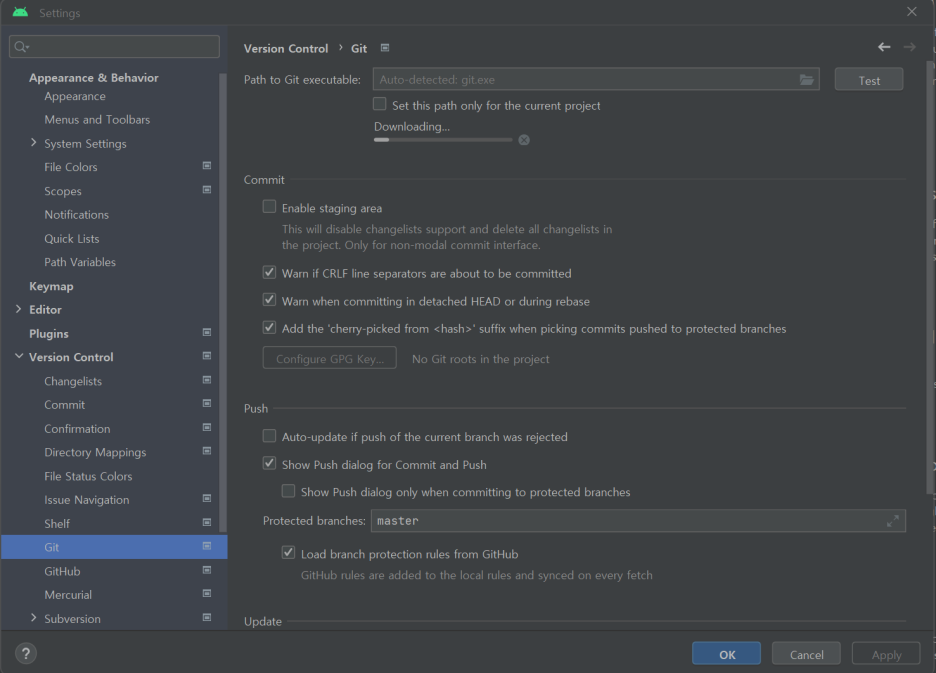Image resolution: width=936 pixels, height=673 pixels.
Task: Enable 'Auto-update if push was rejected' checkbox
Action: coord(269,436)
